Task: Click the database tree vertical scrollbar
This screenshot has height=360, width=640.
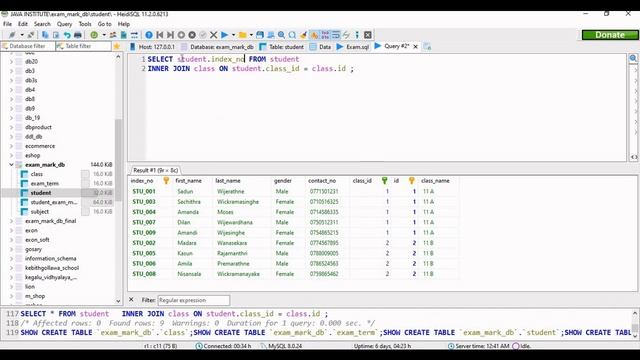Action: coord(118,160)
